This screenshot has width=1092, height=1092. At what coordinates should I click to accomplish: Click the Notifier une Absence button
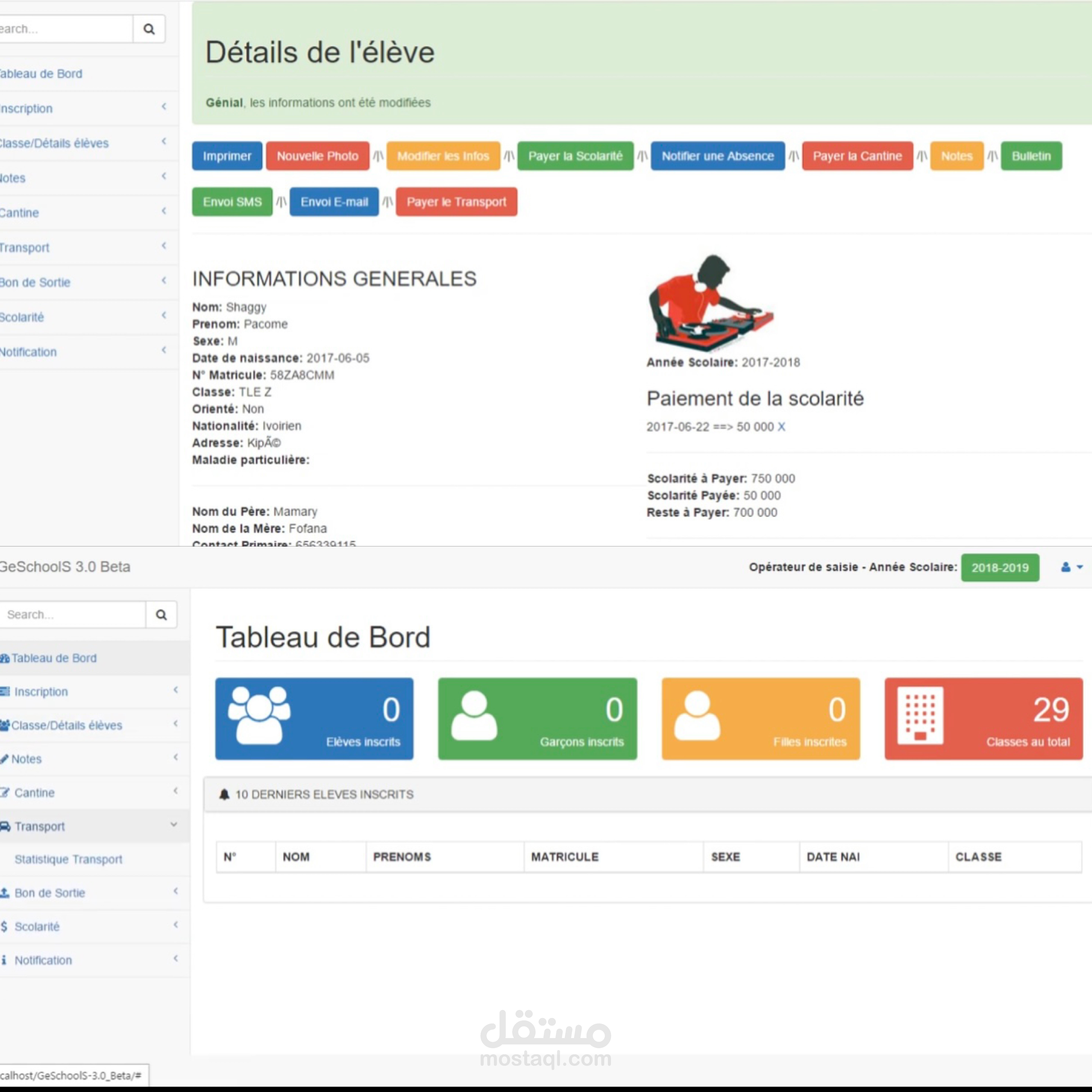pos(718,156)
